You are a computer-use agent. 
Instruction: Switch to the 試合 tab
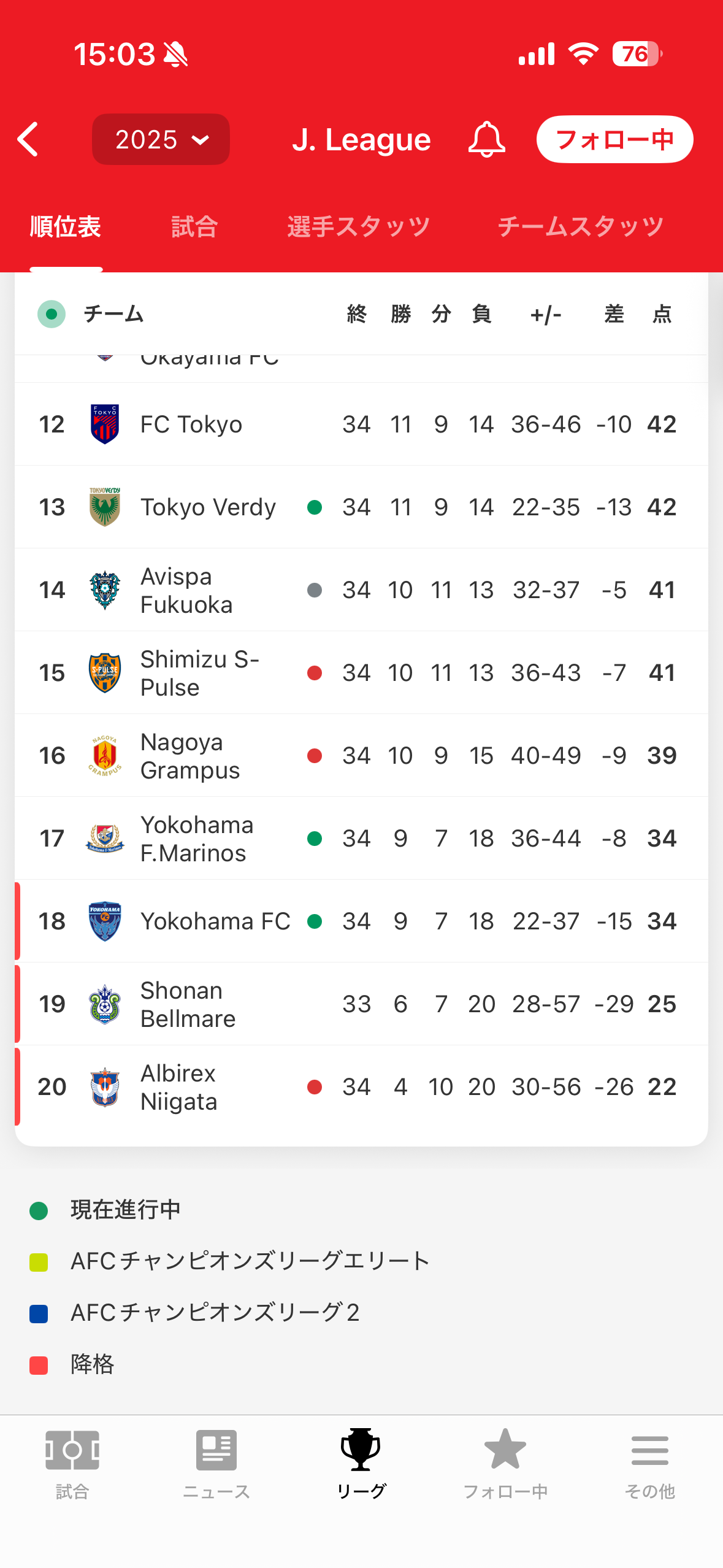click(194, 227)
